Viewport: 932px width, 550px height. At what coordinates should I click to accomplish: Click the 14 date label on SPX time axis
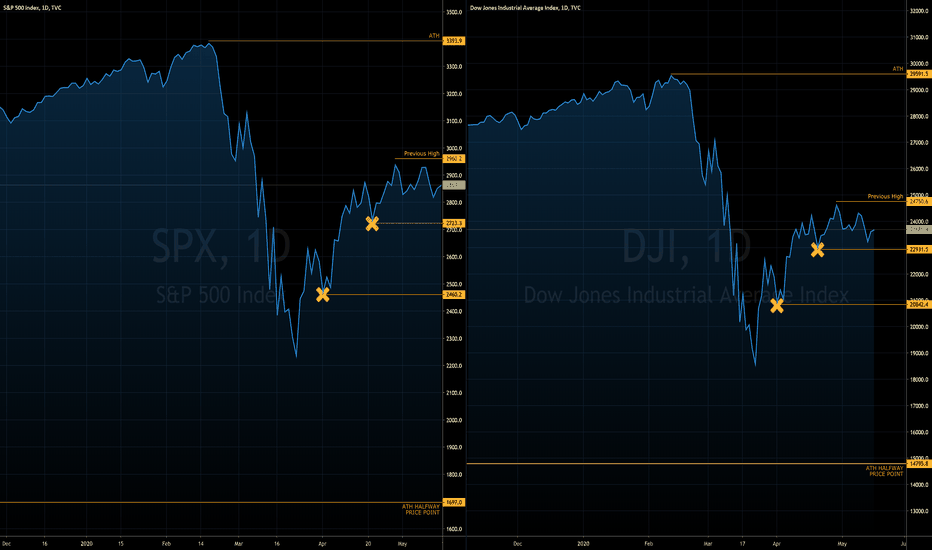[x=201, y=543]
